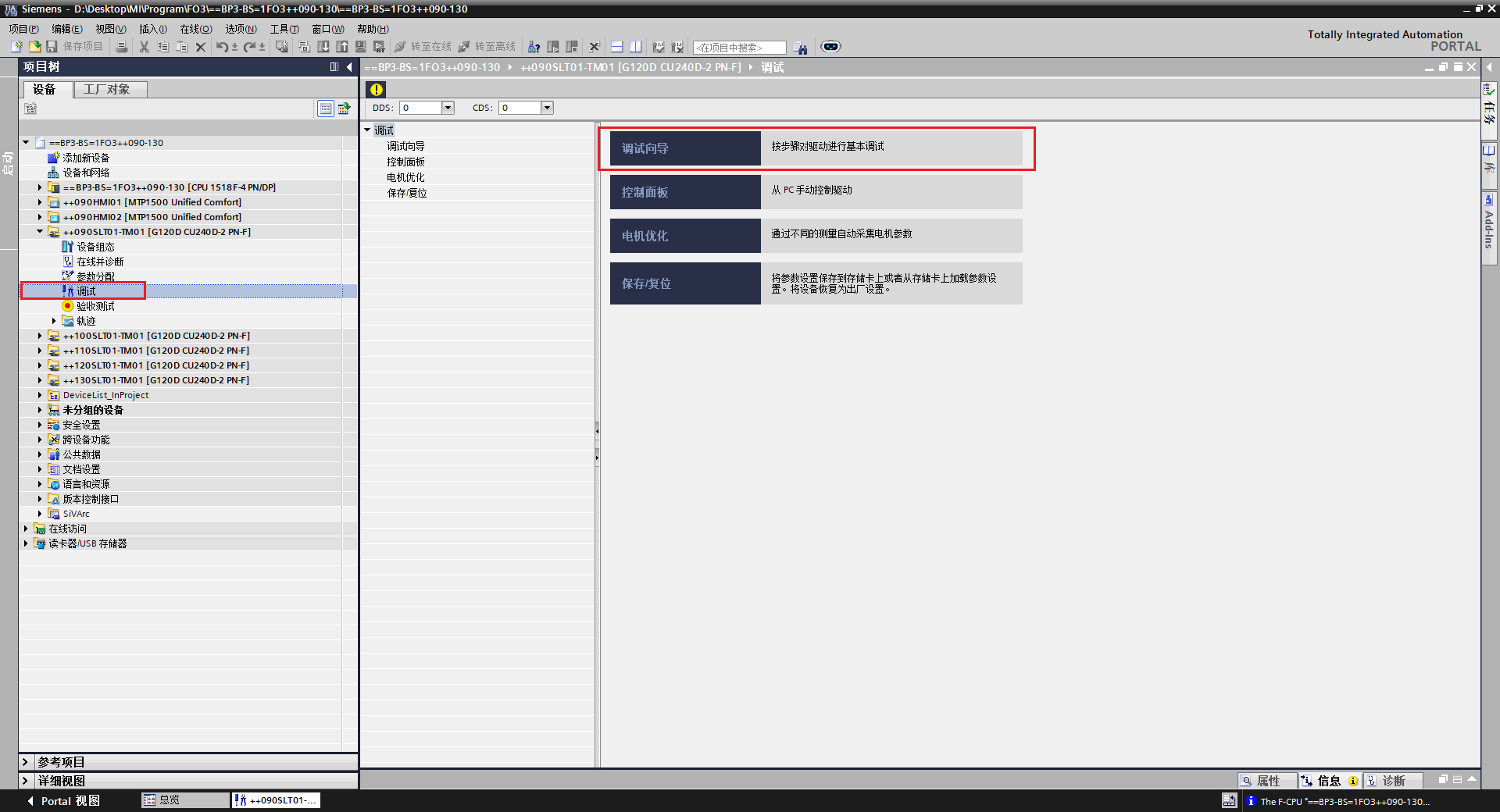The height and width of the screenshot is (812, 1500).
Task: Click the cut (scissors) toolbar icon
Action: tap(144, 47)
